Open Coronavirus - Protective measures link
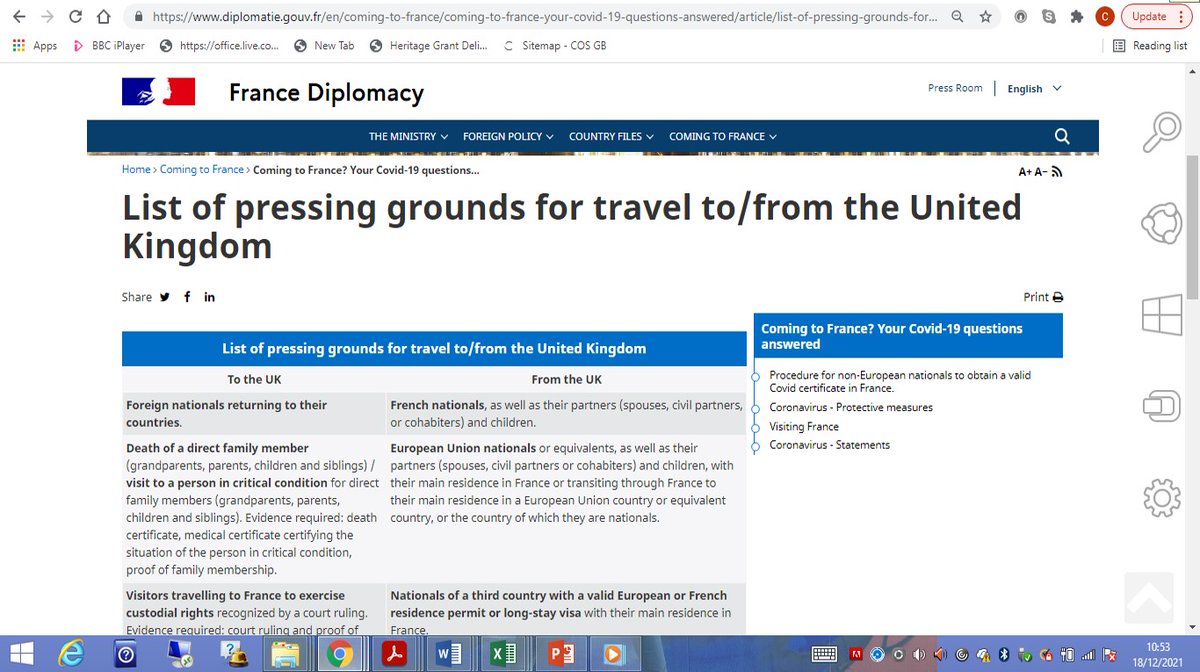 [x=851, y=407]
